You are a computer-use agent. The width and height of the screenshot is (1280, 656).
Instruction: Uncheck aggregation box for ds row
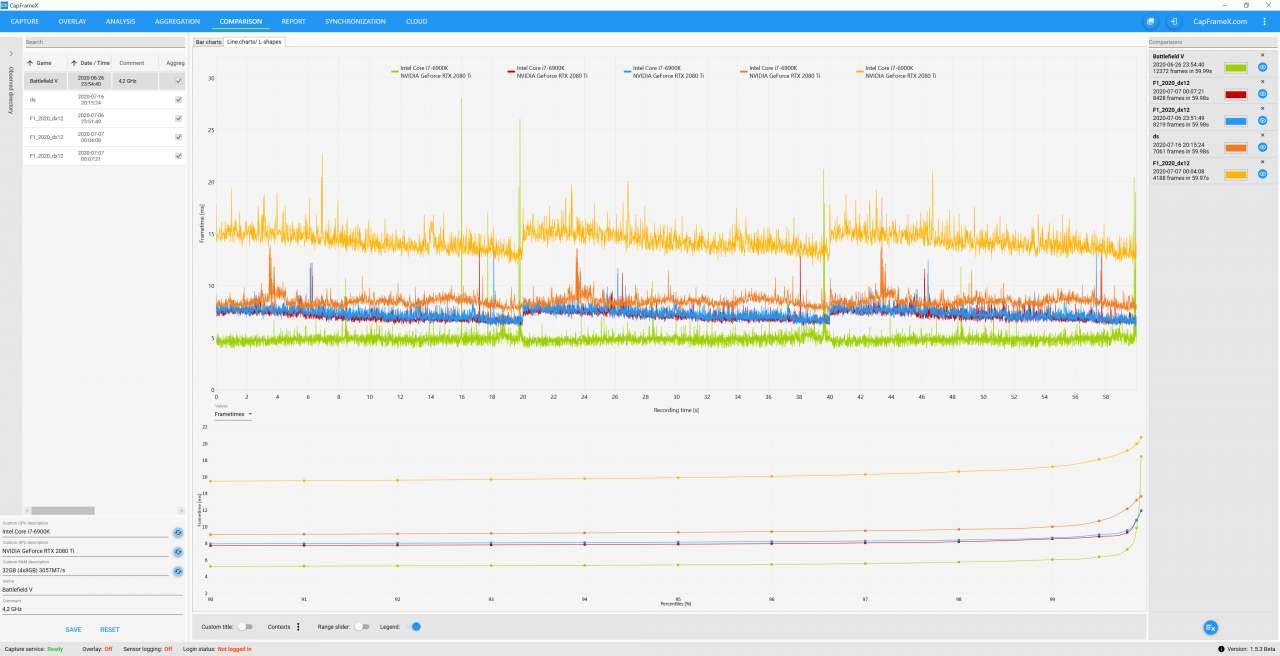click(178, 100)
